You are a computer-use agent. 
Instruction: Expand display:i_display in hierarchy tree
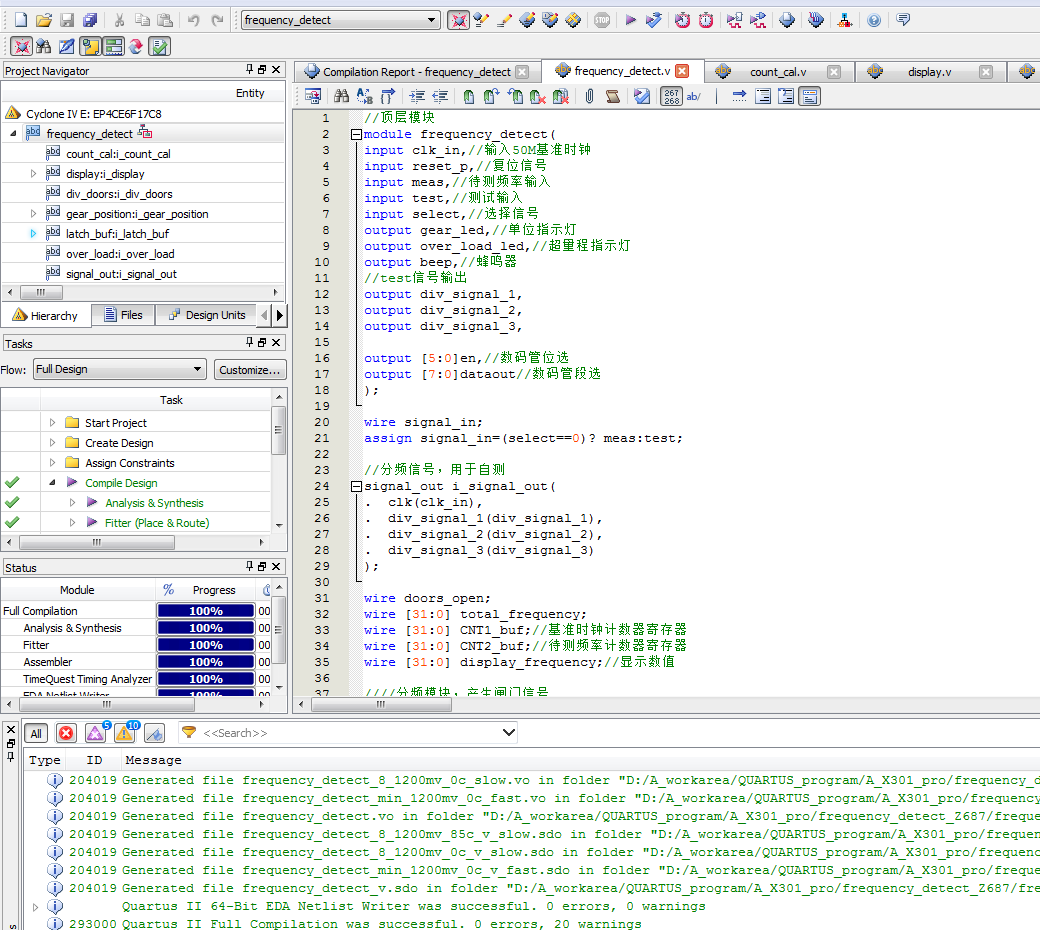pyautogui.click(x=33, y=174)
